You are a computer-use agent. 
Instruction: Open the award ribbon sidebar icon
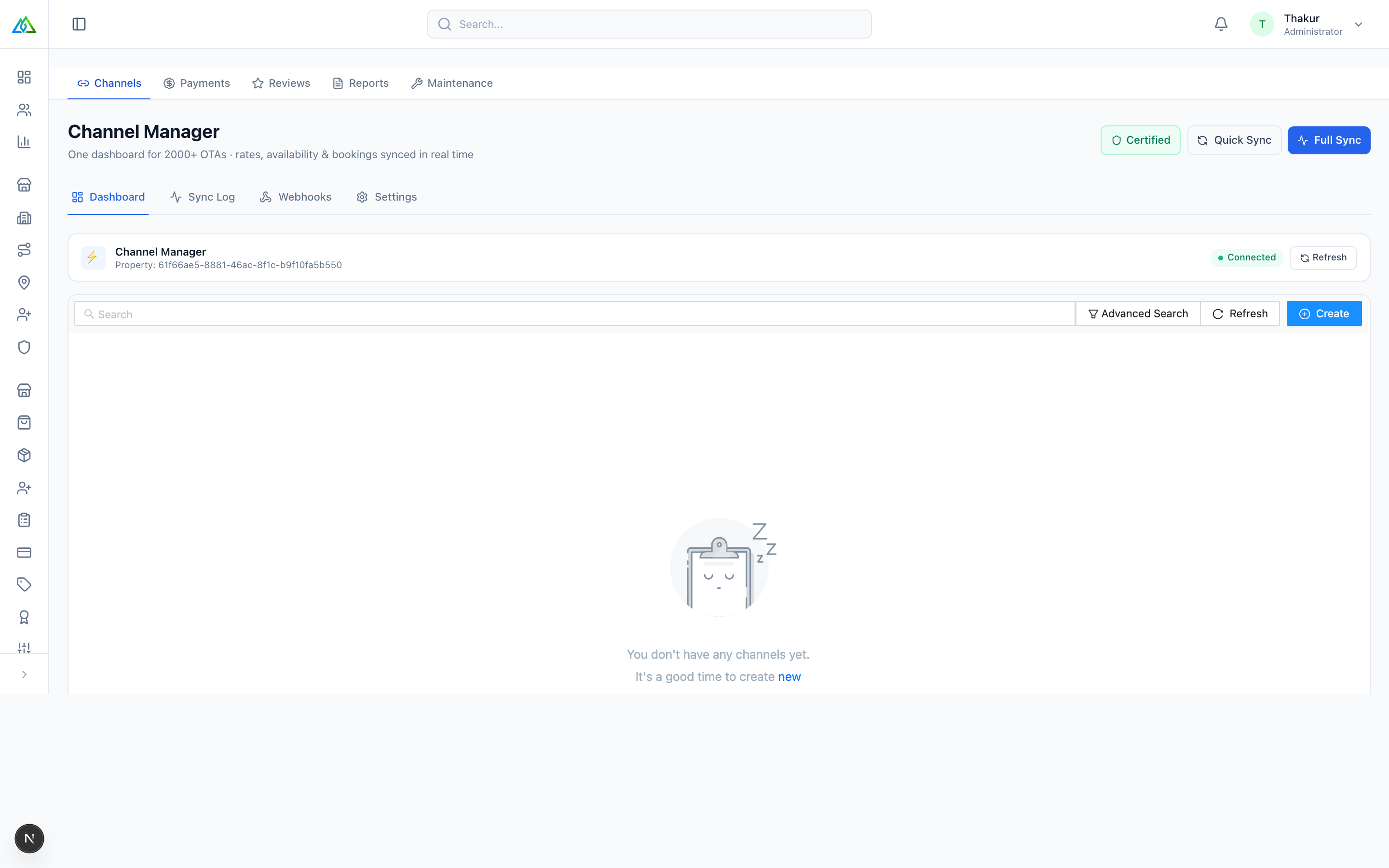click(24, 617)
